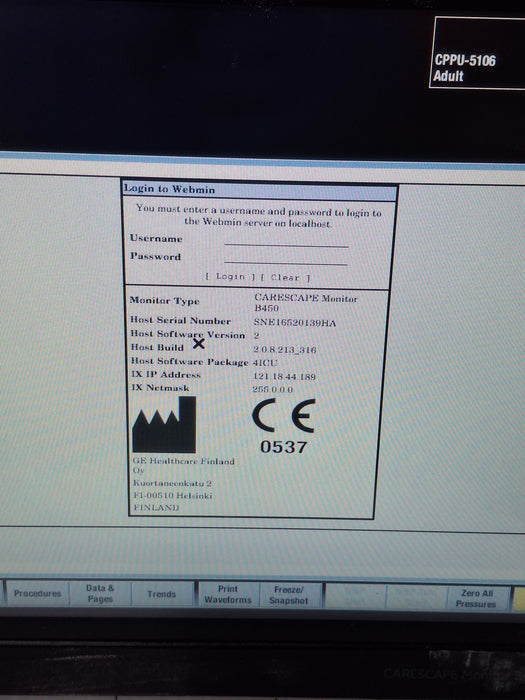Click the Password input field
525x700 pixels.
coord(286,258)
